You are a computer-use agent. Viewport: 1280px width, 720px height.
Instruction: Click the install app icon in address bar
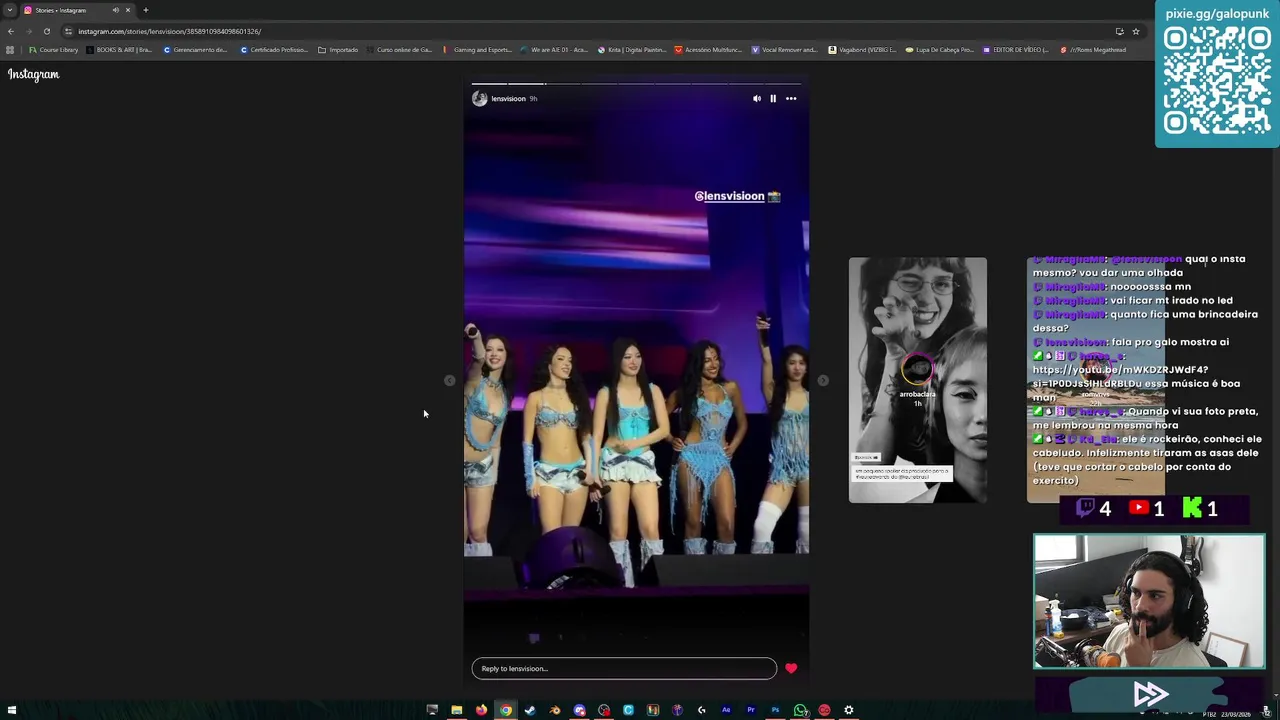(x=1119, y=31)
